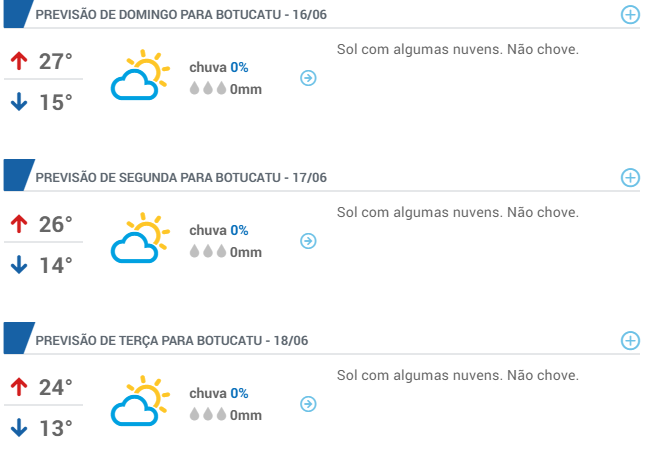
Task: Click Domingo's sun and cloud weather icon
Action: [140, 75]
